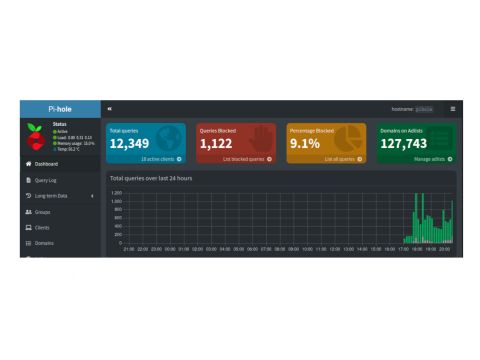Click the Domains on Adlists card title
480x360 pixels.
pos(401,131)
